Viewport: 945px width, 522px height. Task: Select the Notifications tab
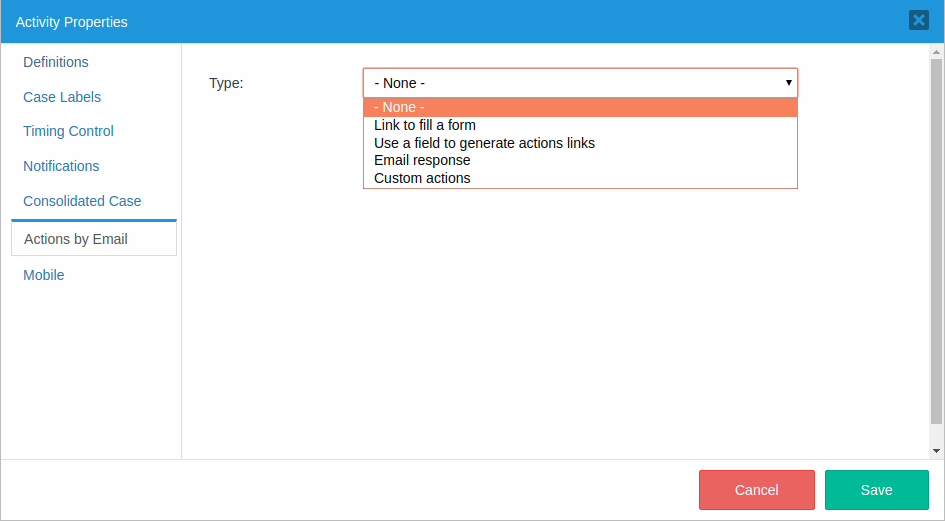61,166
